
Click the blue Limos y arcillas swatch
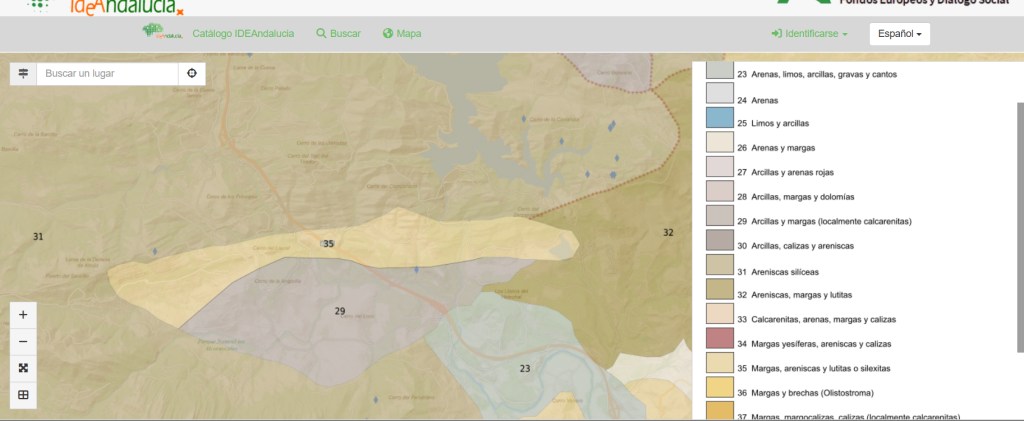(720, 118)
